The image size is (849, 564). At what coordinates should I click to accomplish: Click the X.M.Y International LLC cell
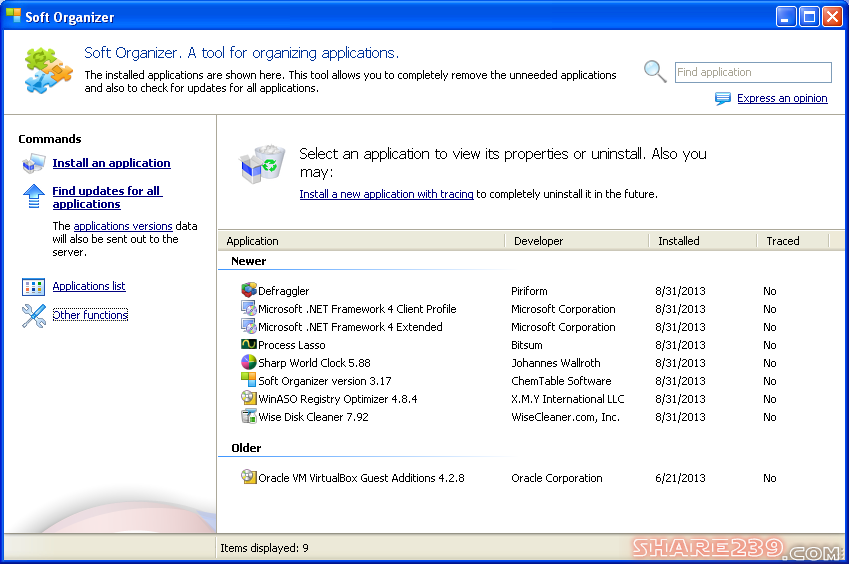coord(568,399)
